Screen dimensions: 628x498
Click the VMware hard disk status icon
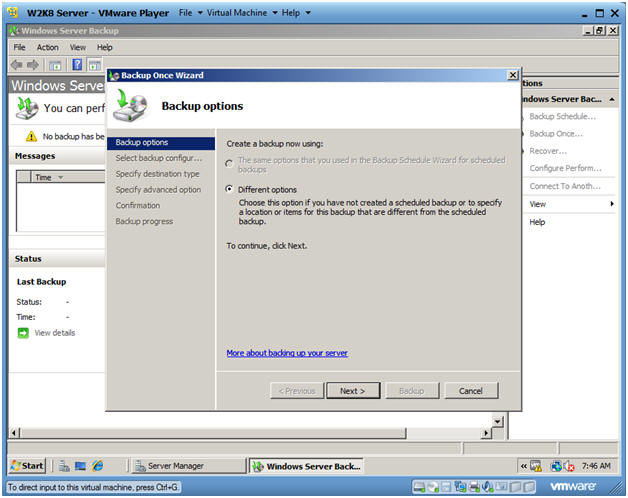click(x=419, y=487)
